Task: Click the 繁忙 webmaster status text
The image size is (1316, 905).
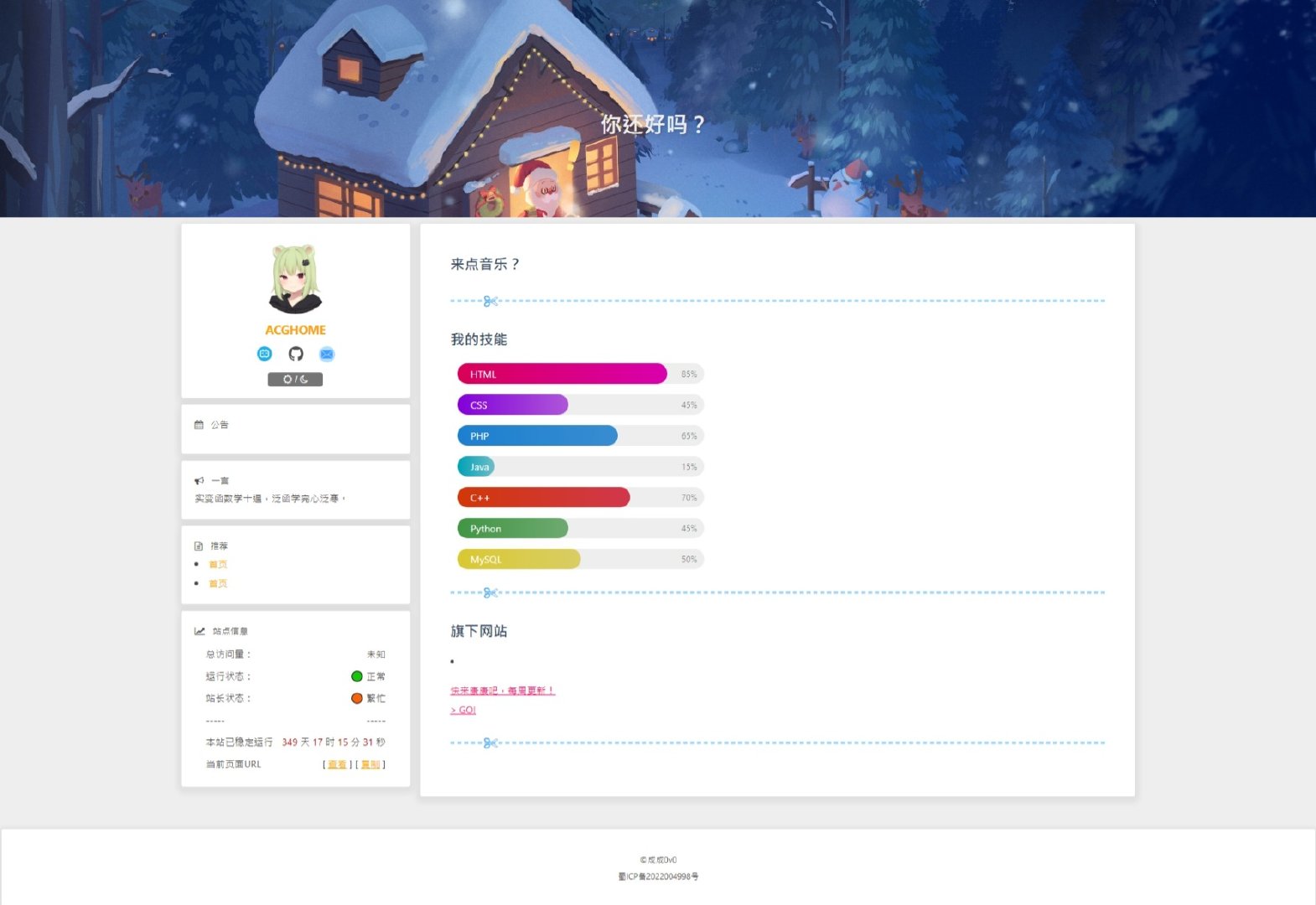Action: pyautogui.click(x=376, y=698)
